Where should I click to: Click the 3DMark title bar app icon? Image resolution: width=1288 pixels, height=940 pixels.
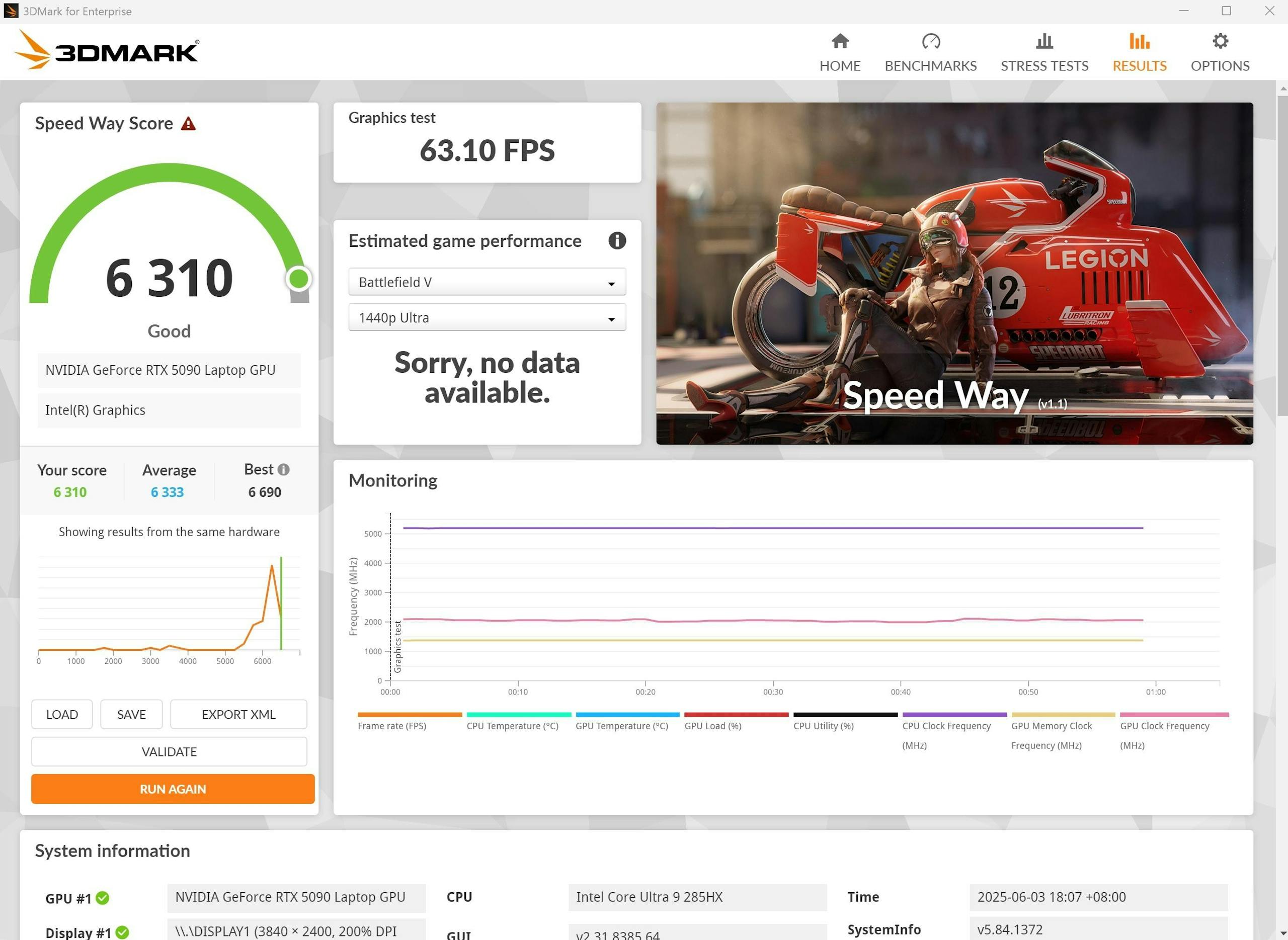click(11, 11)
